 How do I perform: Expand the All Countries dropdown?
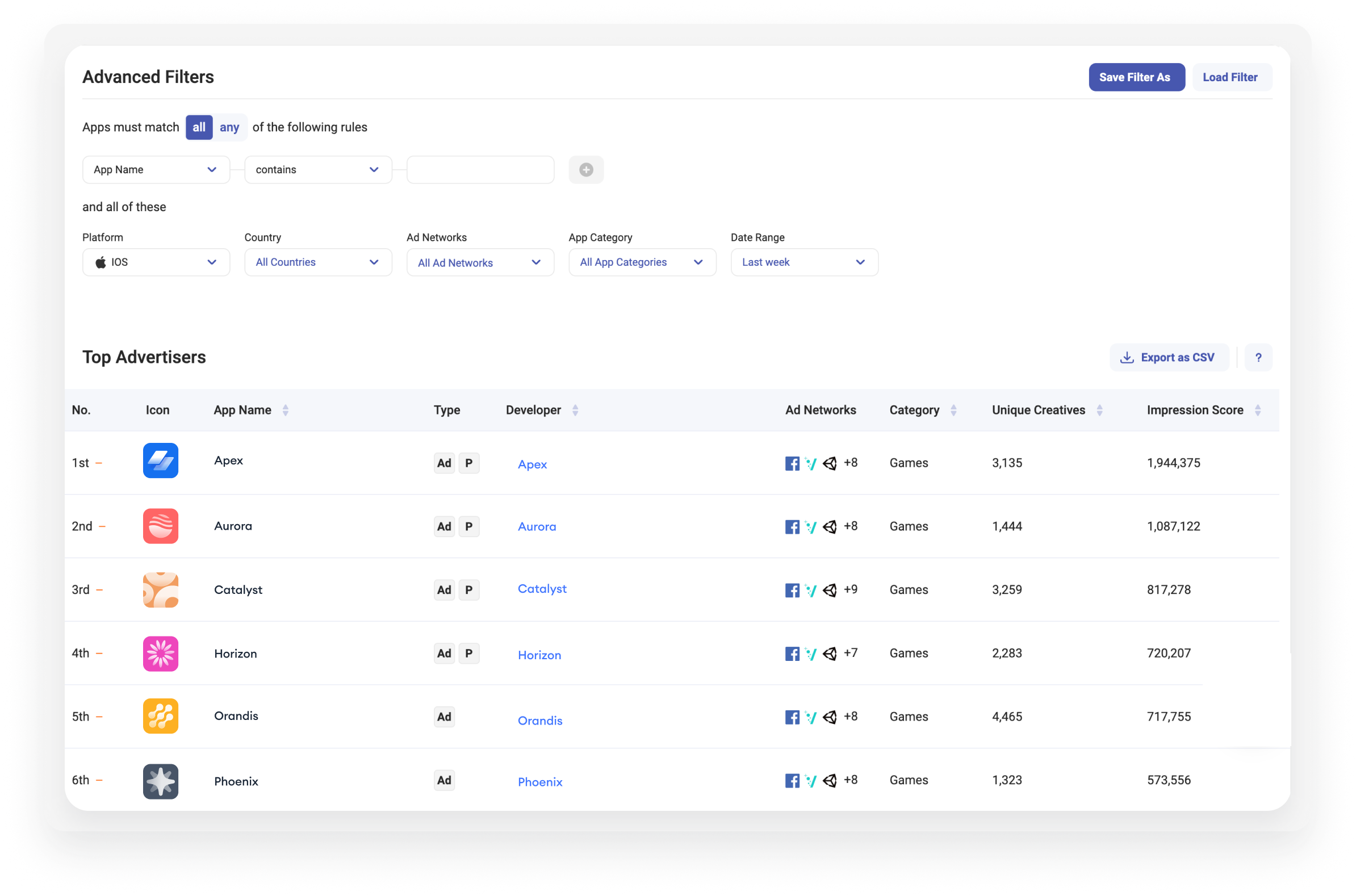coord(318,262)
